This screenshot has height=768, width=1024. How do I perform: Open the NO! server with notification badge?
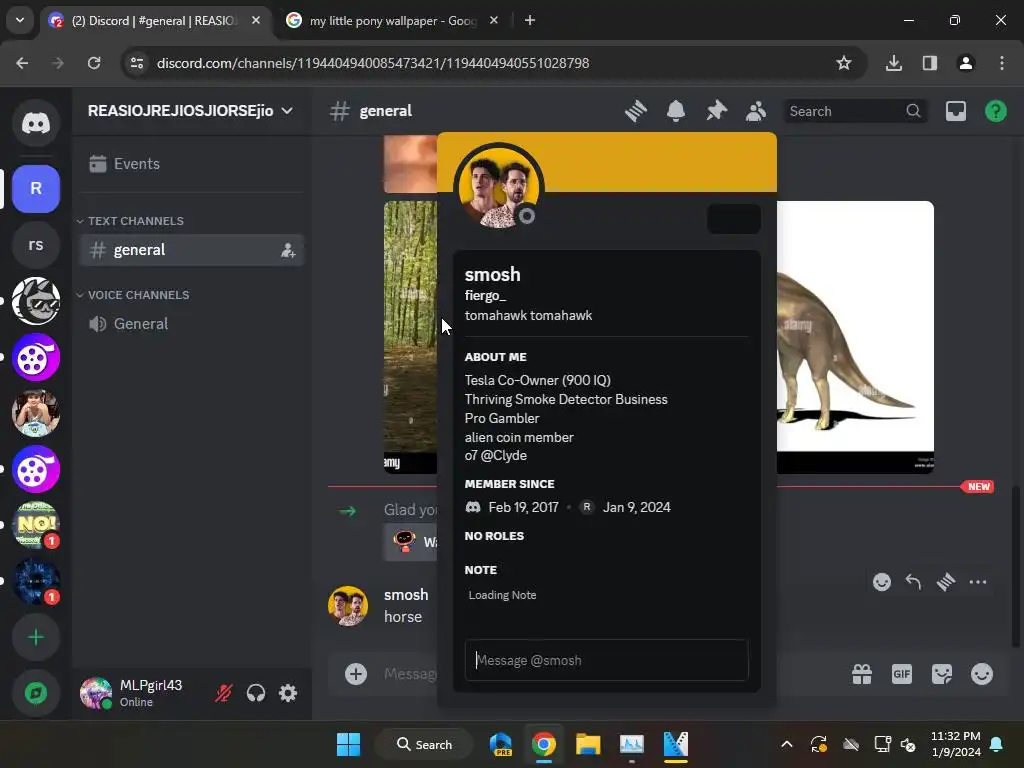coord(36,525)
